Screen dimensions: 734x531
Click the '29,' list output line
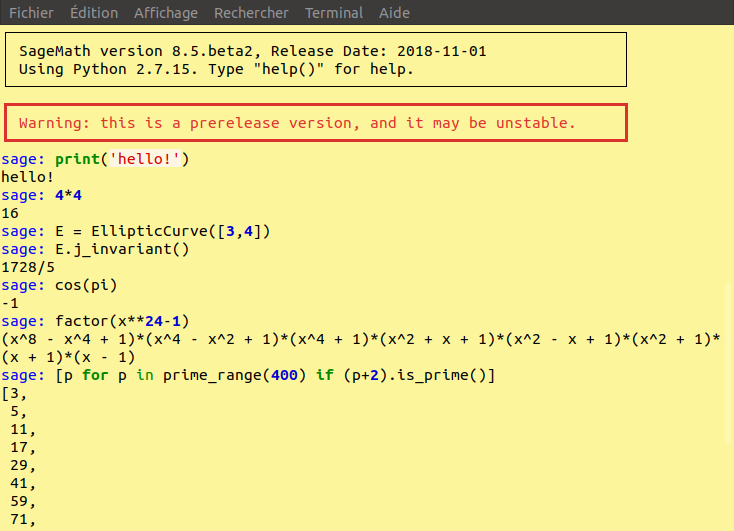click(23, 465)
